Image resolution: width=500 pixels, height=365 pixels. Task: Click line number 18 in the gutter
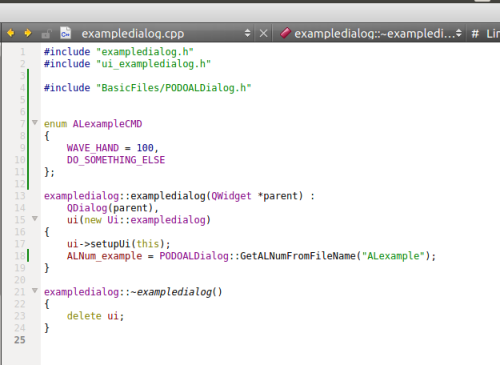coord(20,256)
